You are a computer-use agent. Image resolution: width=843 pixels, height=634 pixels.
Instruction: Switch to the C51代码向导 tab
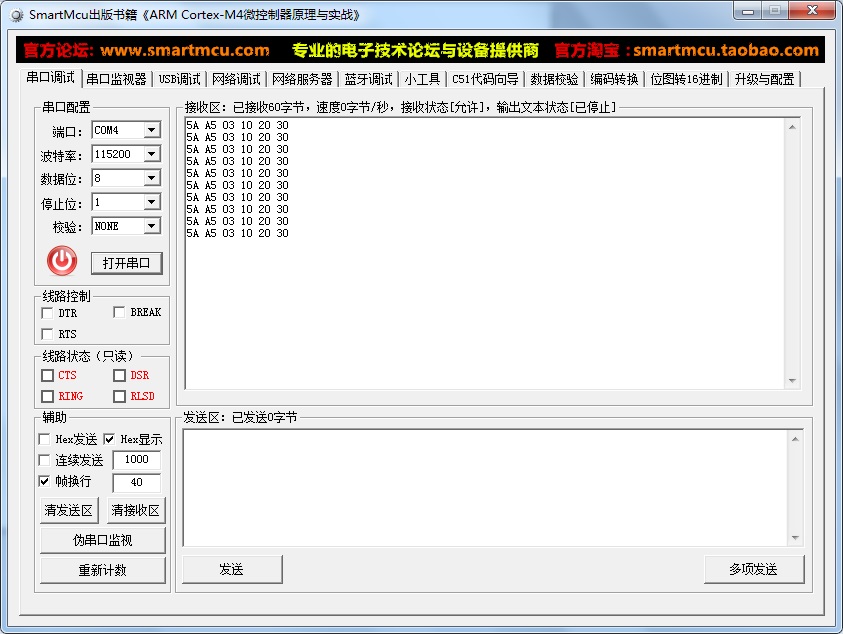pyautogui.click(x=485, y=80)
